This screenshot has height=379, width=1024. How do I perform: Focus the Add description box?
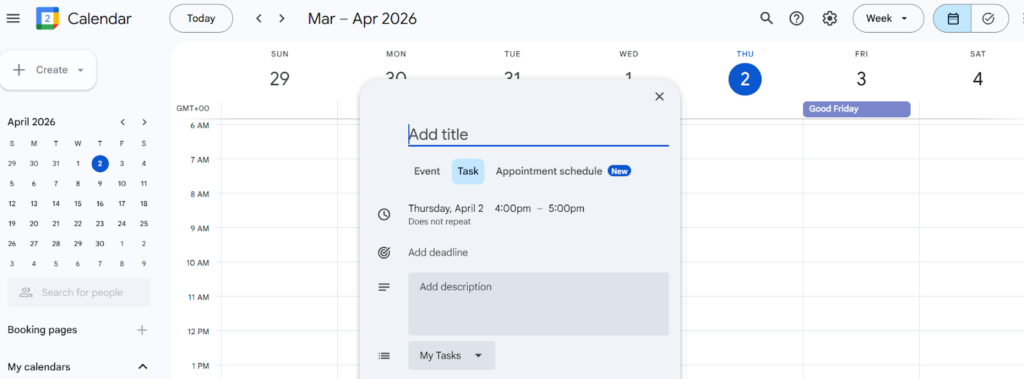click(538, 304)
